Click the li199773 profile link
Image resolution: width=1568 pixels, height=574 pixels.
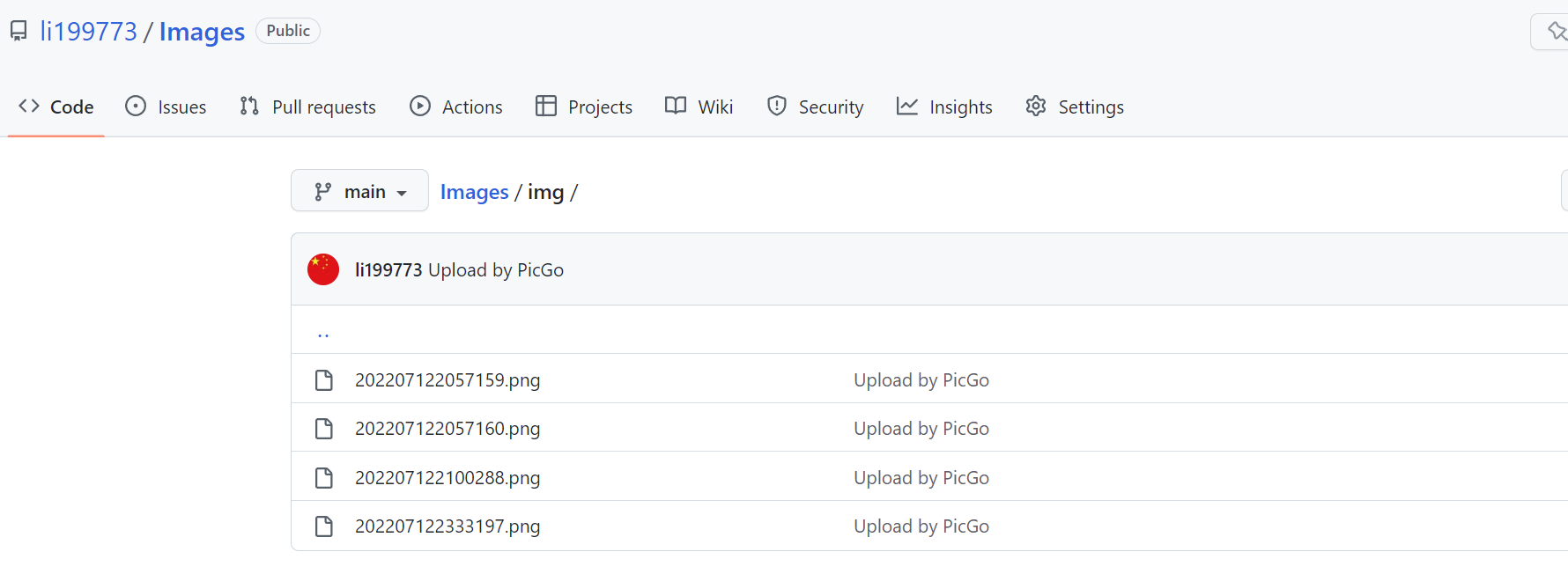point(89,30)
